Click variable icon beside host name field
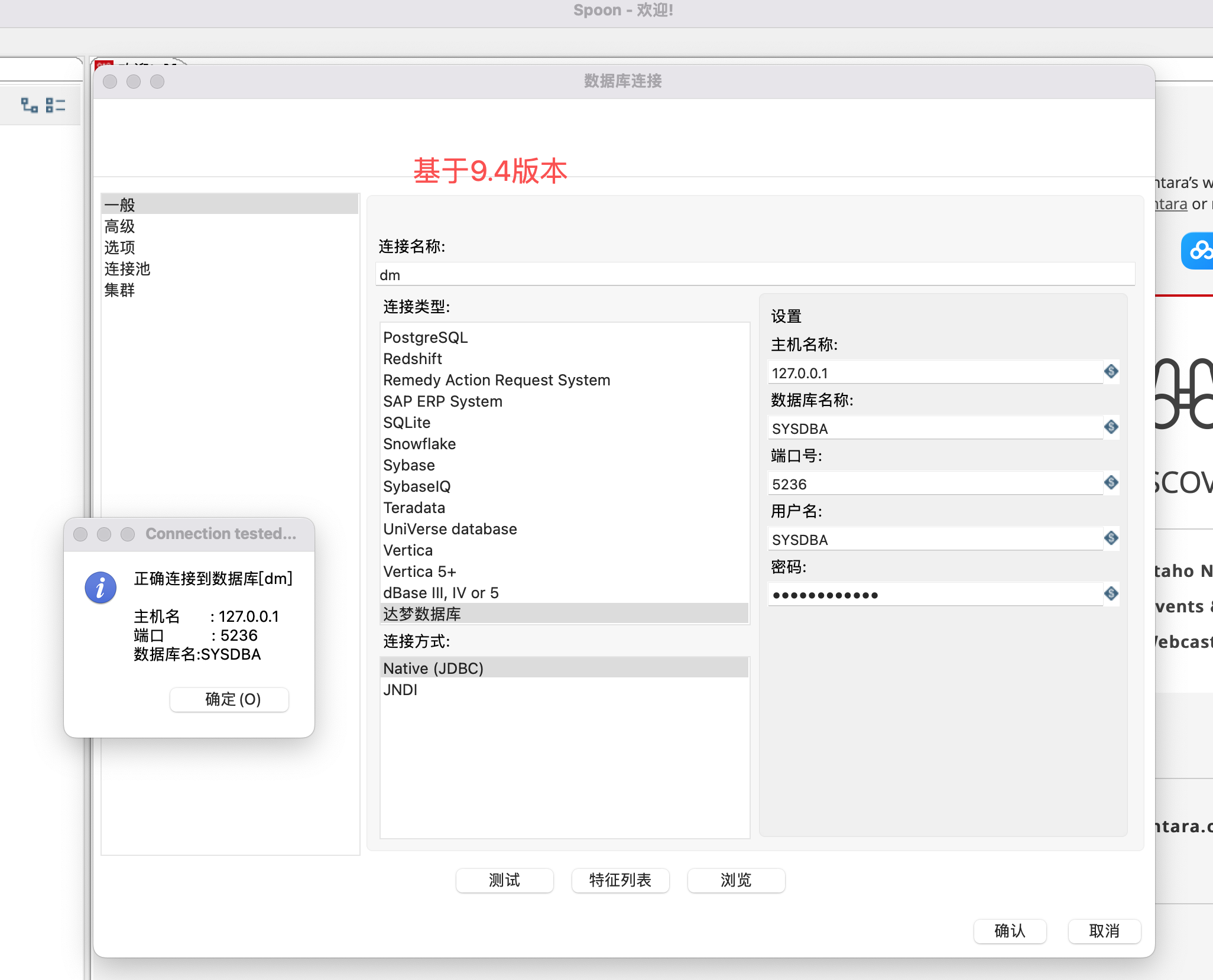Screen dimensions: 1213x980 click(x=1111, y=371)
